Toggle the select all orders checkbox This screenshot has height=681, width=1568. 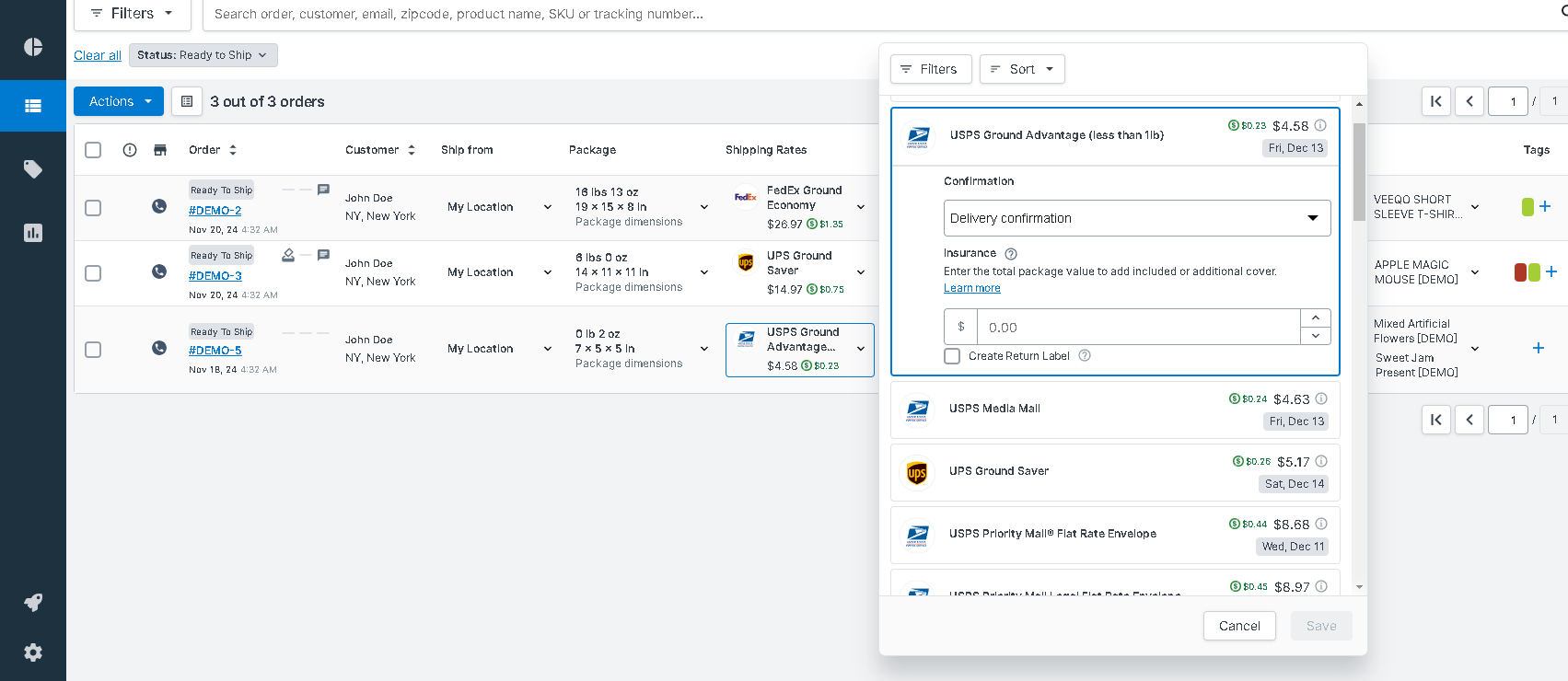tap(93, 150)
